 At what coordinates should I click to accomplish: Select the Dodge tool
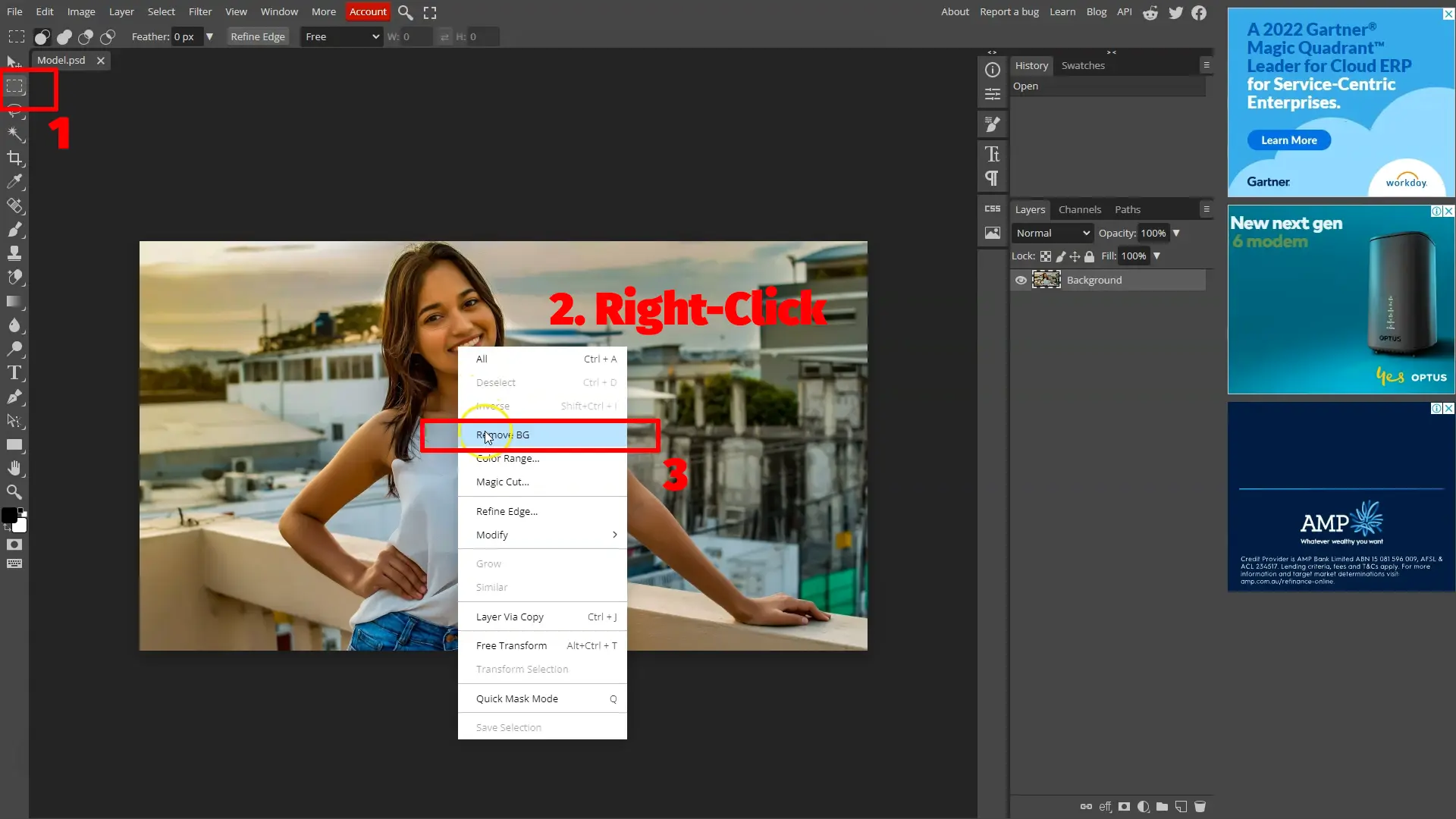coord(14,349)
